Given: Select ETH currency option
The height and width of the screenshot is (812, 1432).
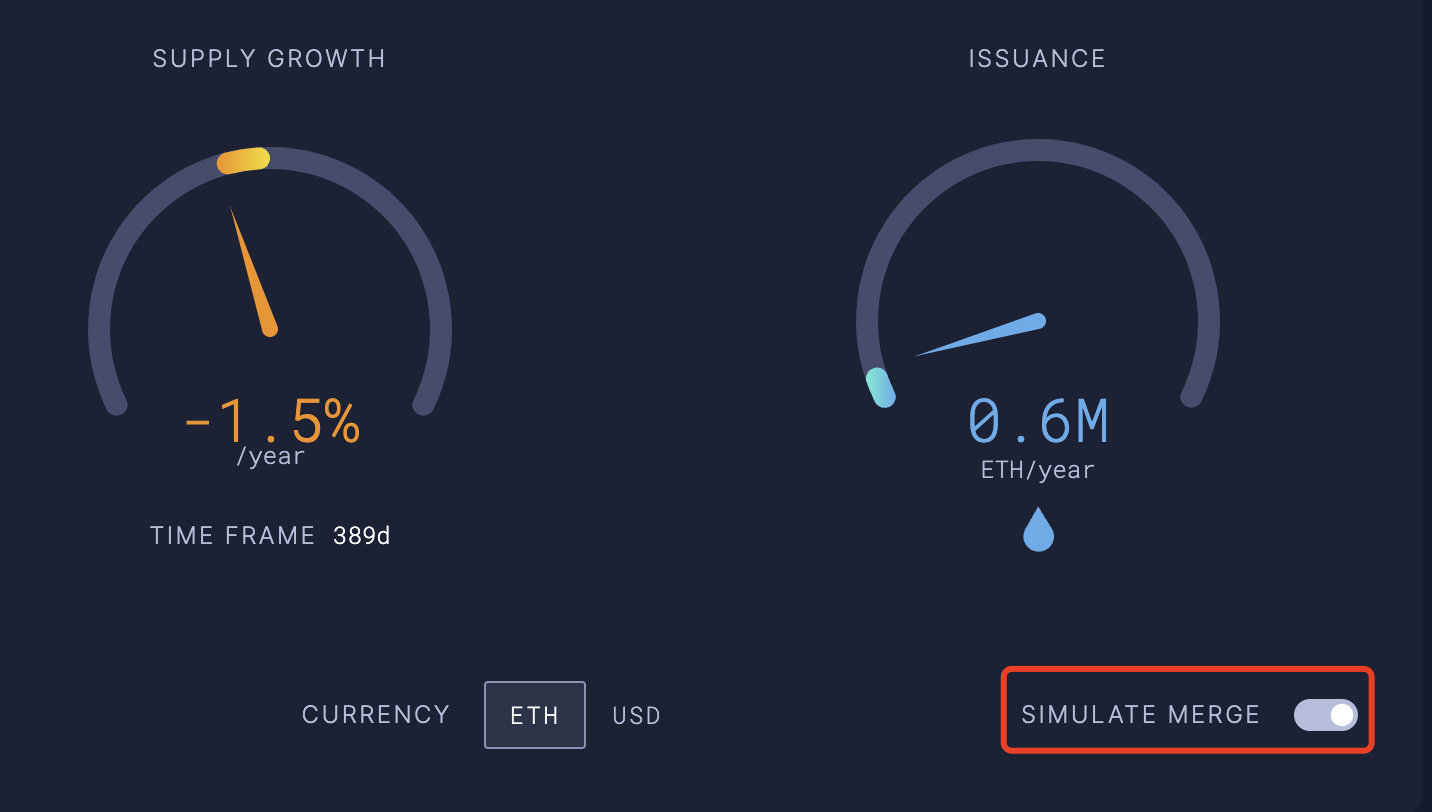Looking at the screenshot, I should tap(535, 715).
